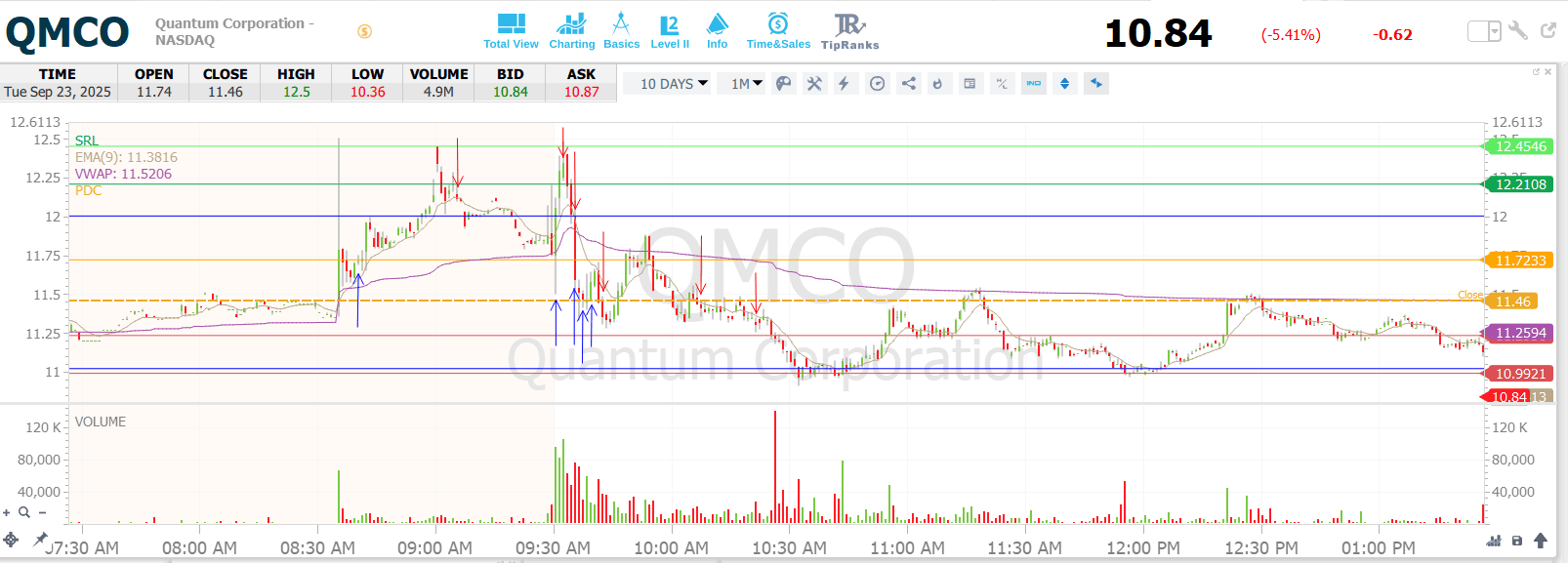Close the chart panel with small X
The image size is (1568, 563).
pos(1548,71)
